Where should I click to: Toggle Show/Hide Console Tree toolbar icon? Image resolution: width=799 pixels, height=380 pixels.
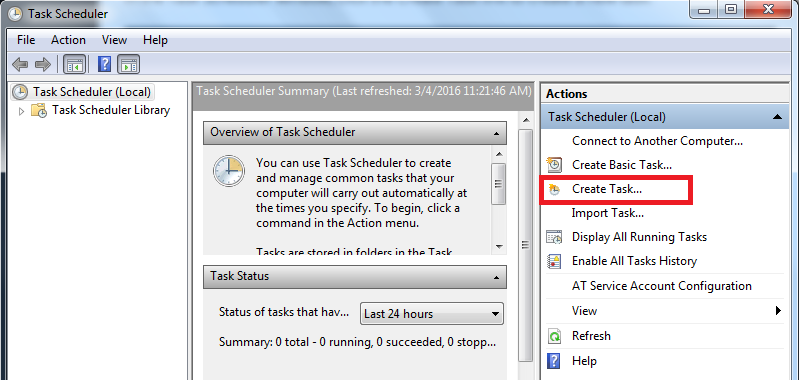pos(75,65)
